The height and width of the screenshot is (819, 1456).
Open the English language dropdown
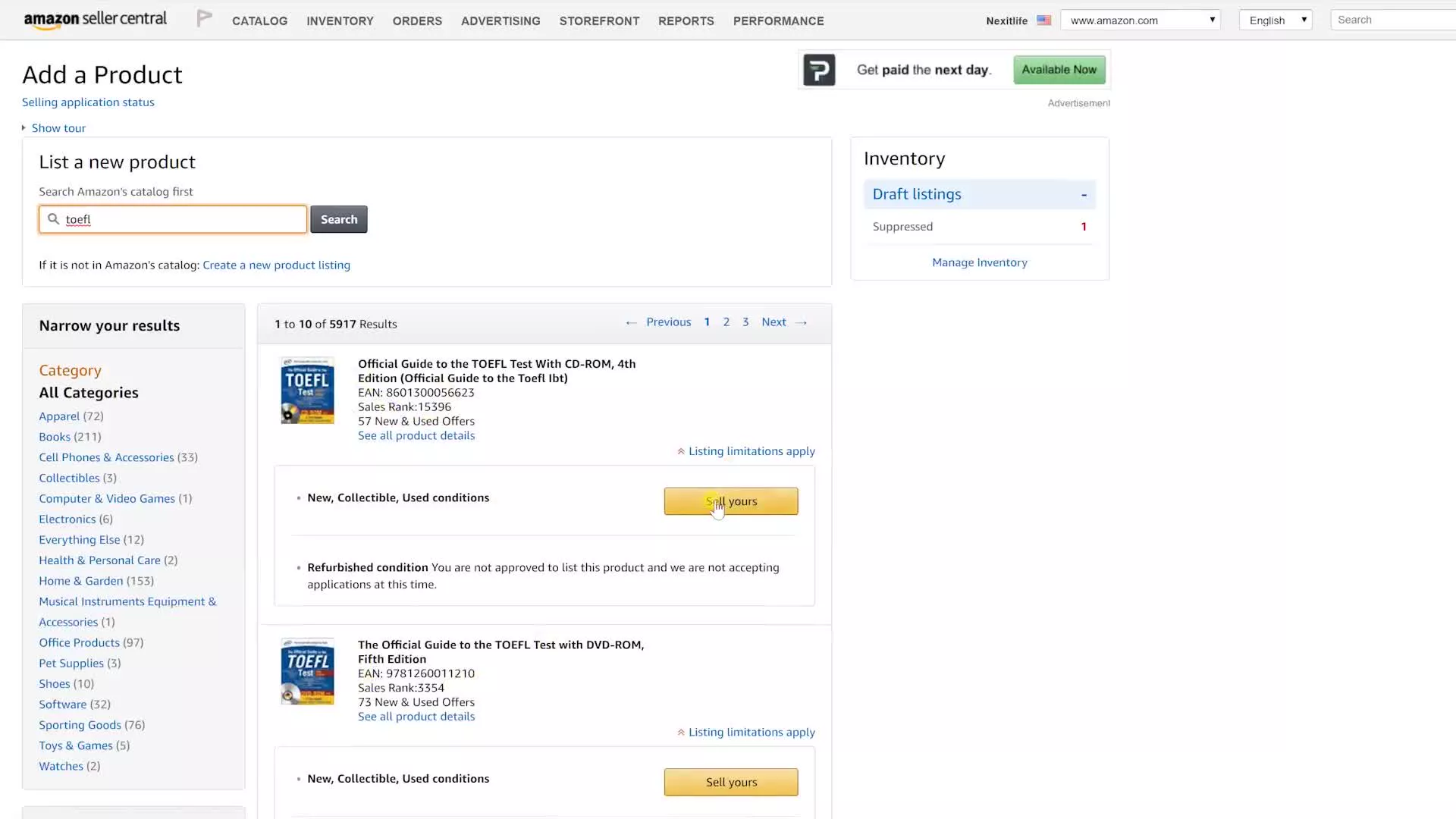(1276, 20)
